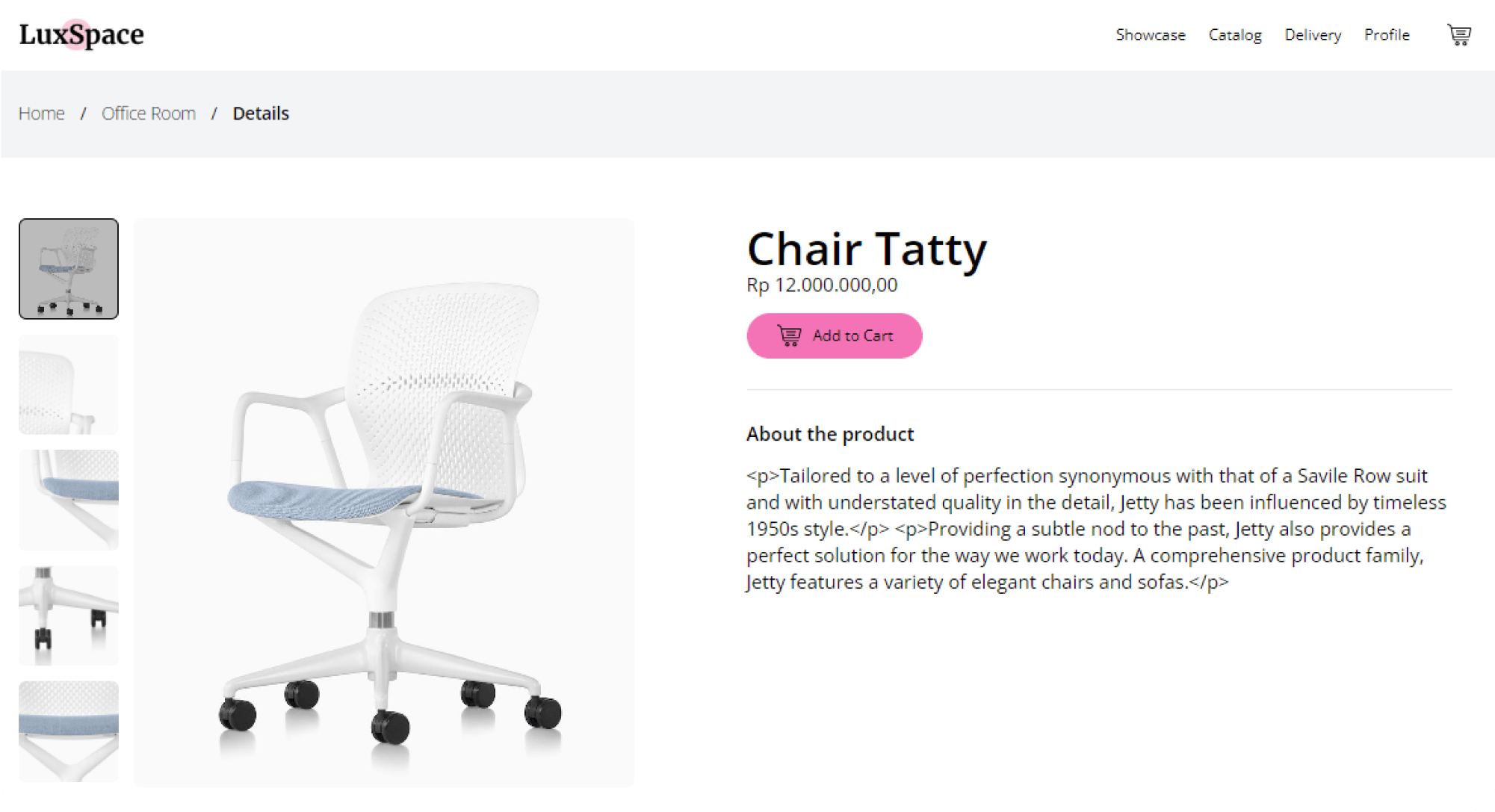
Task: Click the large main chair image
Action: 384,502
